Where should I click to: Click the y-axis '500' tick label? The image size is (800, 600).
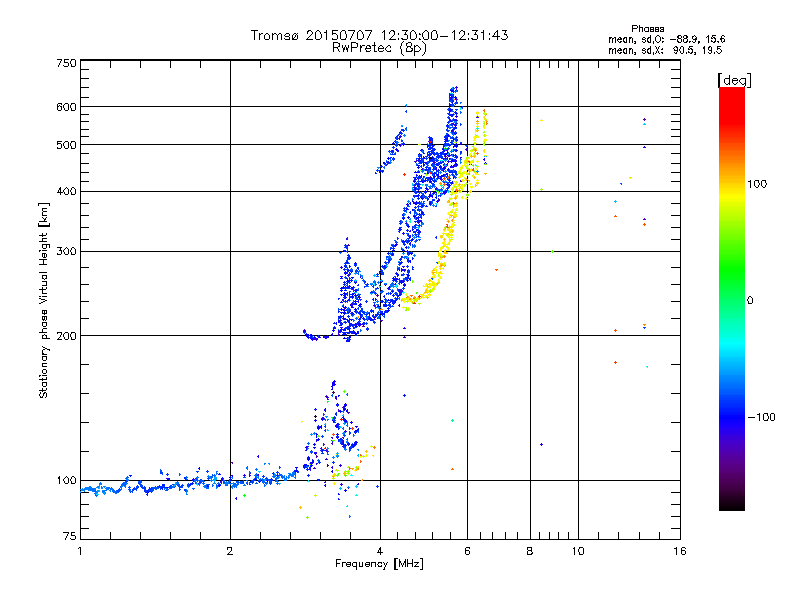(67, 145)
